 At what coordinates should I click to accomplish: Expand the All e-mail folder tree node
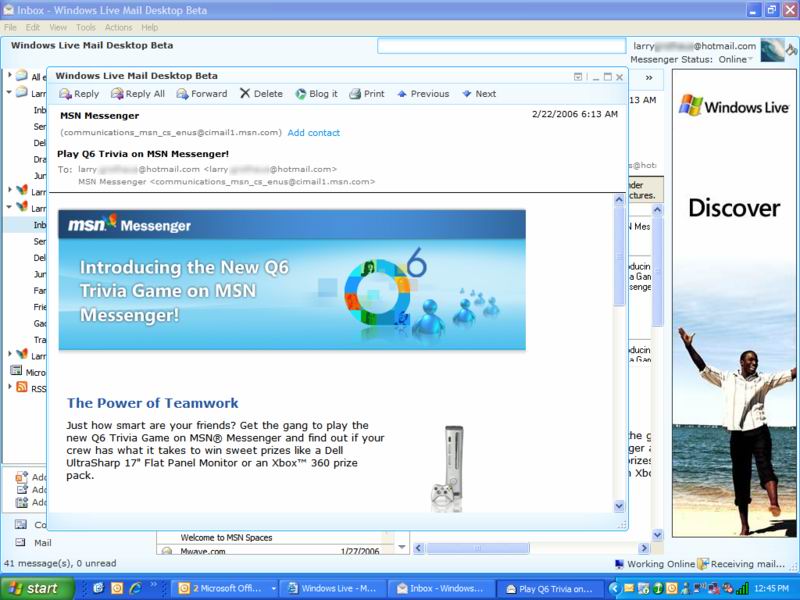tap(9, 75)
